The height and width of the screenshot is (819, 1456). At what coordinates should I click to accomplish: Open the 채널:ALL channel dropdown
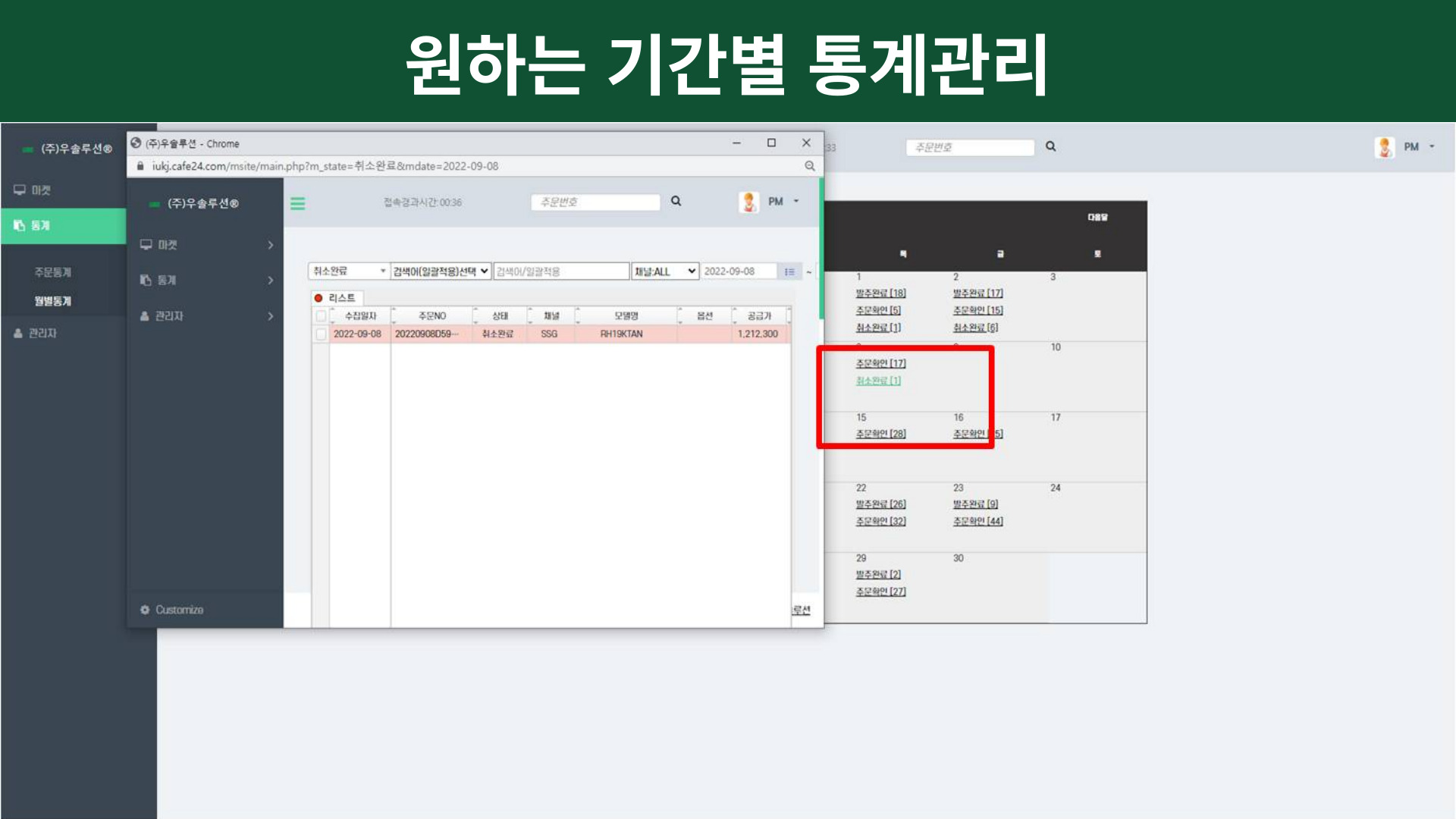coord(665,271)
